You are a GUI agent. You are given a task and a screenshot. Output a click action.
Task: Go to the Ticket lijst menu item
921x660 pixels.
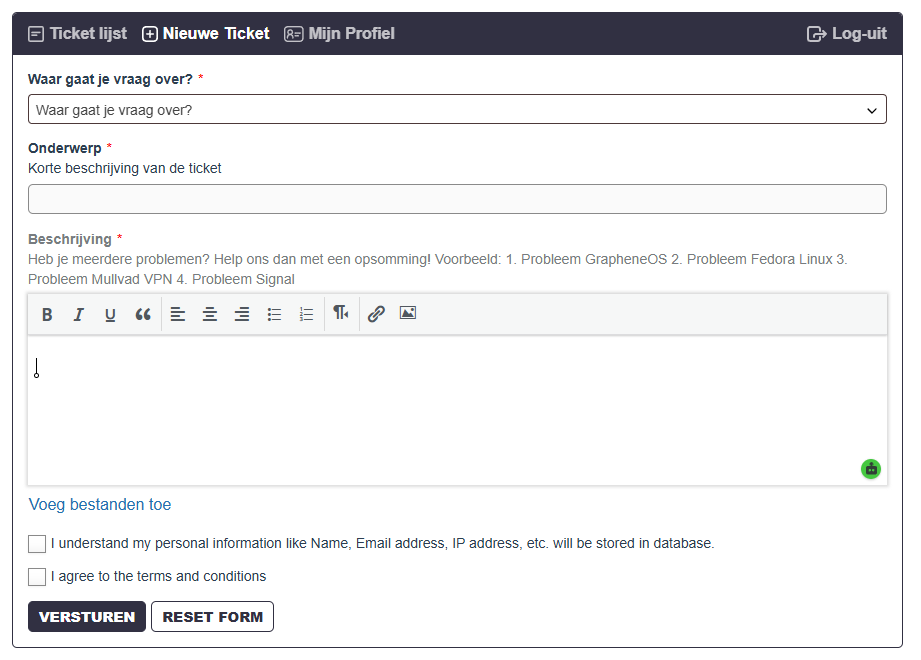click(x=78, y=34)
